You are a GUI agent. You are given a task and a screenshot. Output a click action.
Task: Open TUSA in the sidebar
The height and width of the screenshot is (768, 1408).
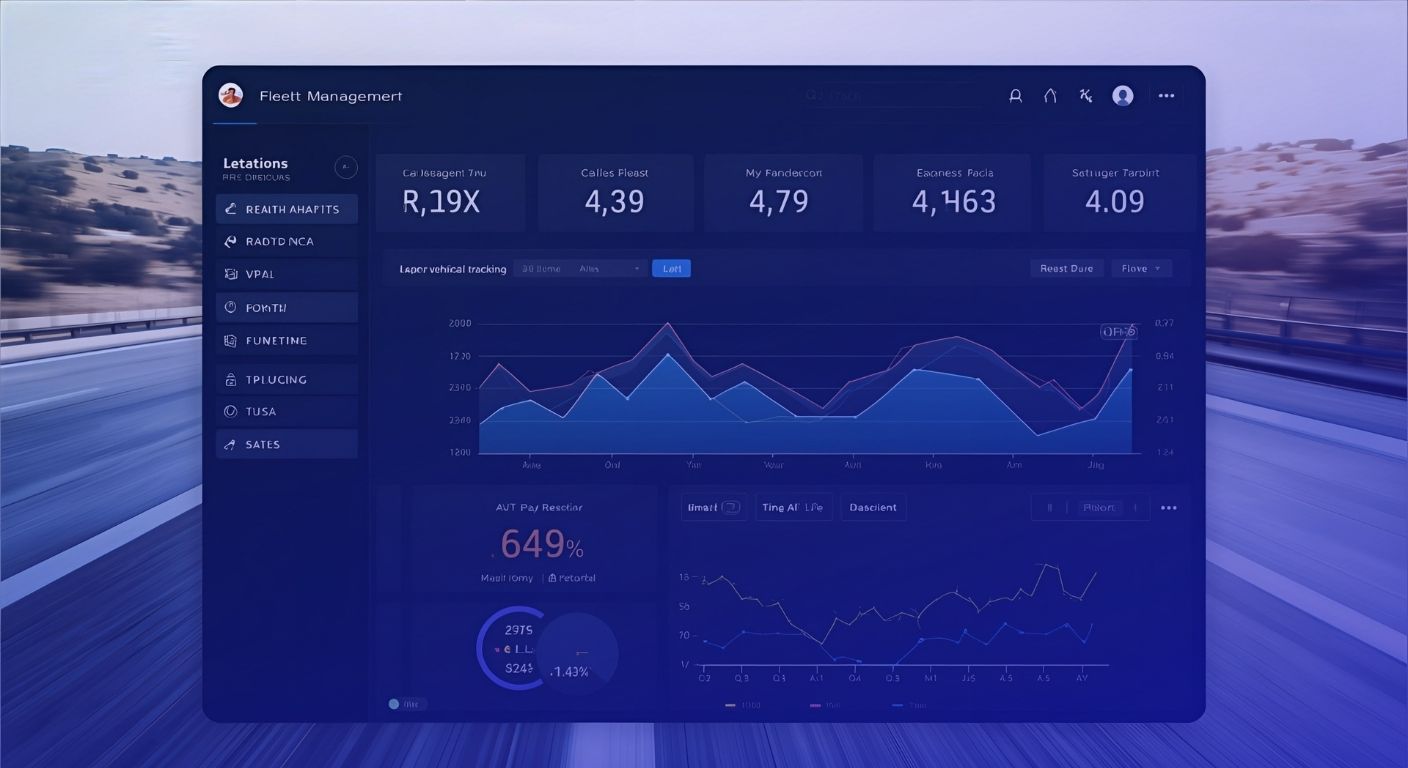[x=287, y=411]
